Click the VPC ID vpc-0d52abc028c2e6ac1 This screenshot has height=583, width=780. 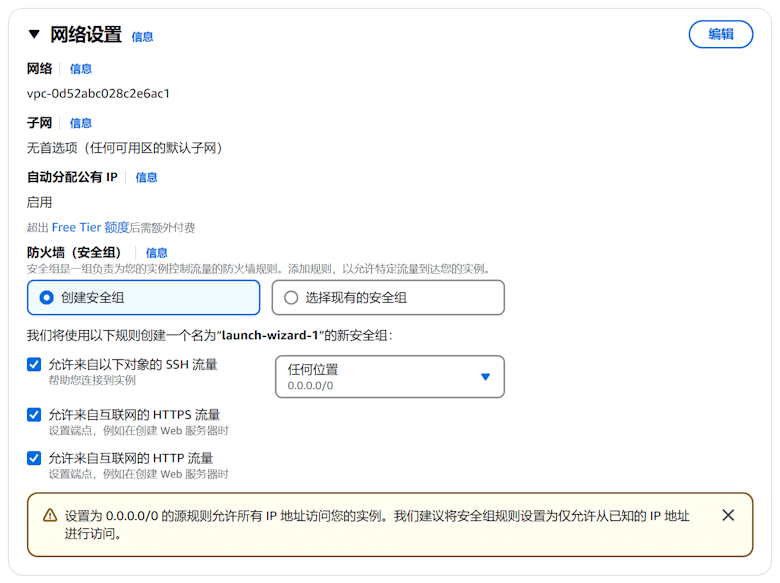coord(98,94)
